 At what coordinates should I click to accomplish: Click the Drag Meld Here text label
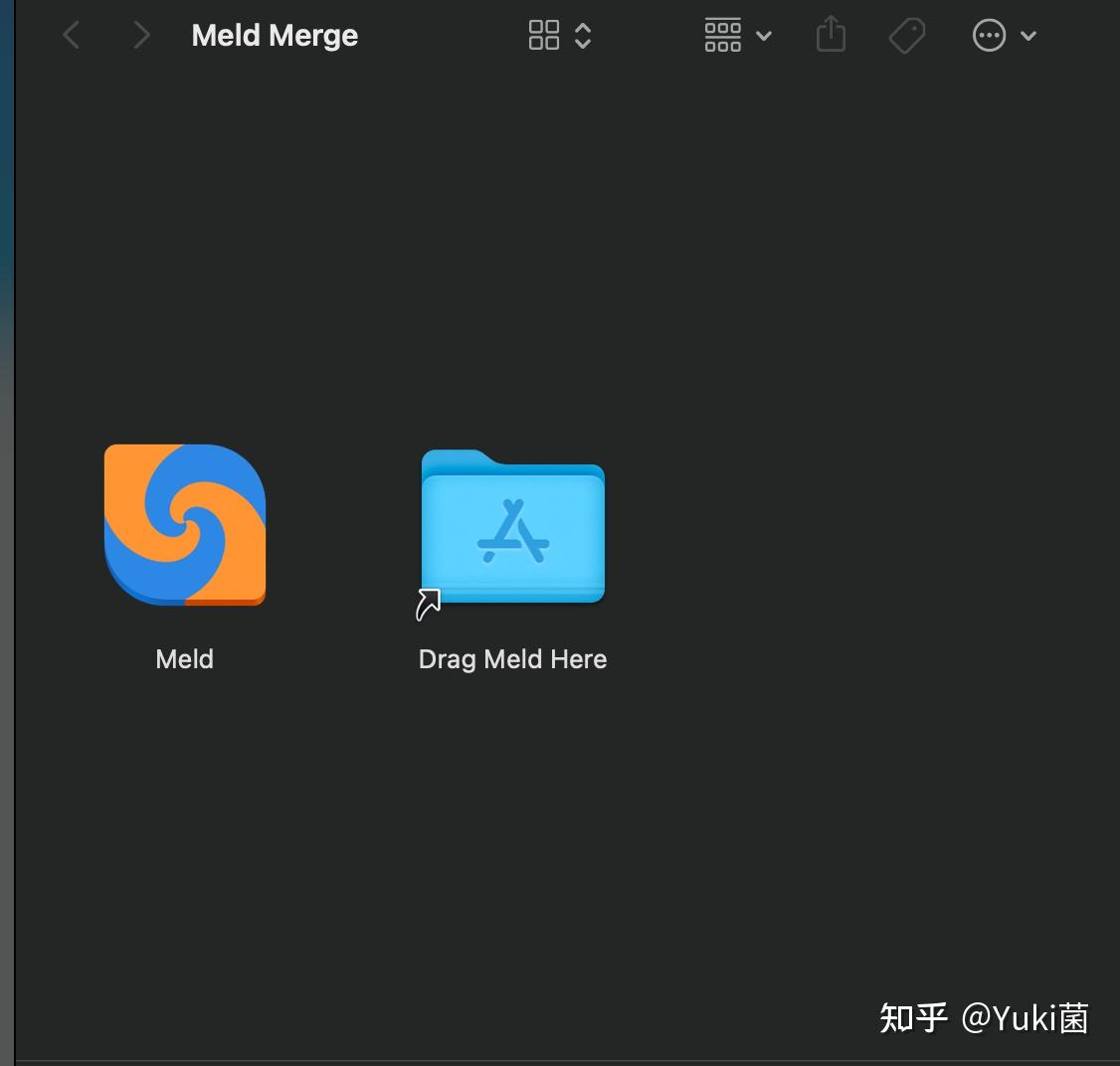point(511,658)
